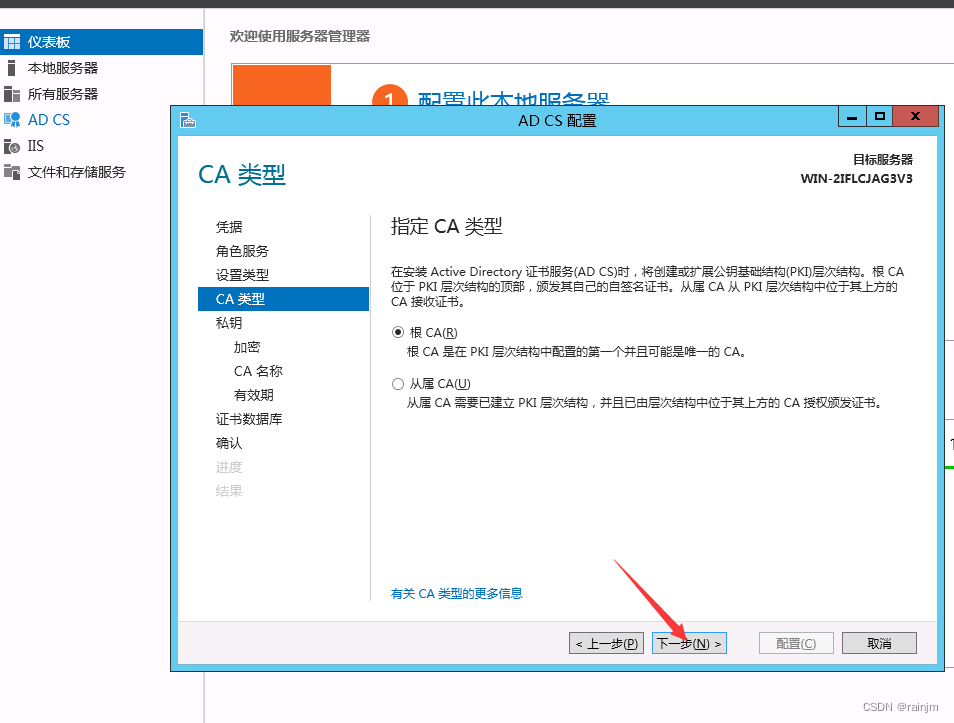954x723 pixels.
Task: Click the 指定 CA 类型 heading
Action: click(x=447, y=226)
